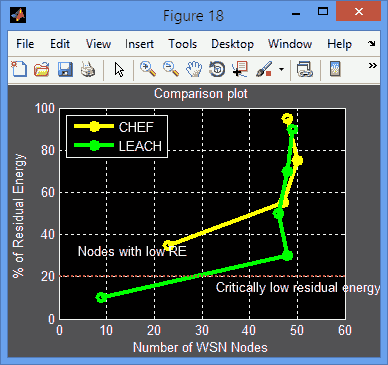Open the Window menu

[x=290, y=44]
